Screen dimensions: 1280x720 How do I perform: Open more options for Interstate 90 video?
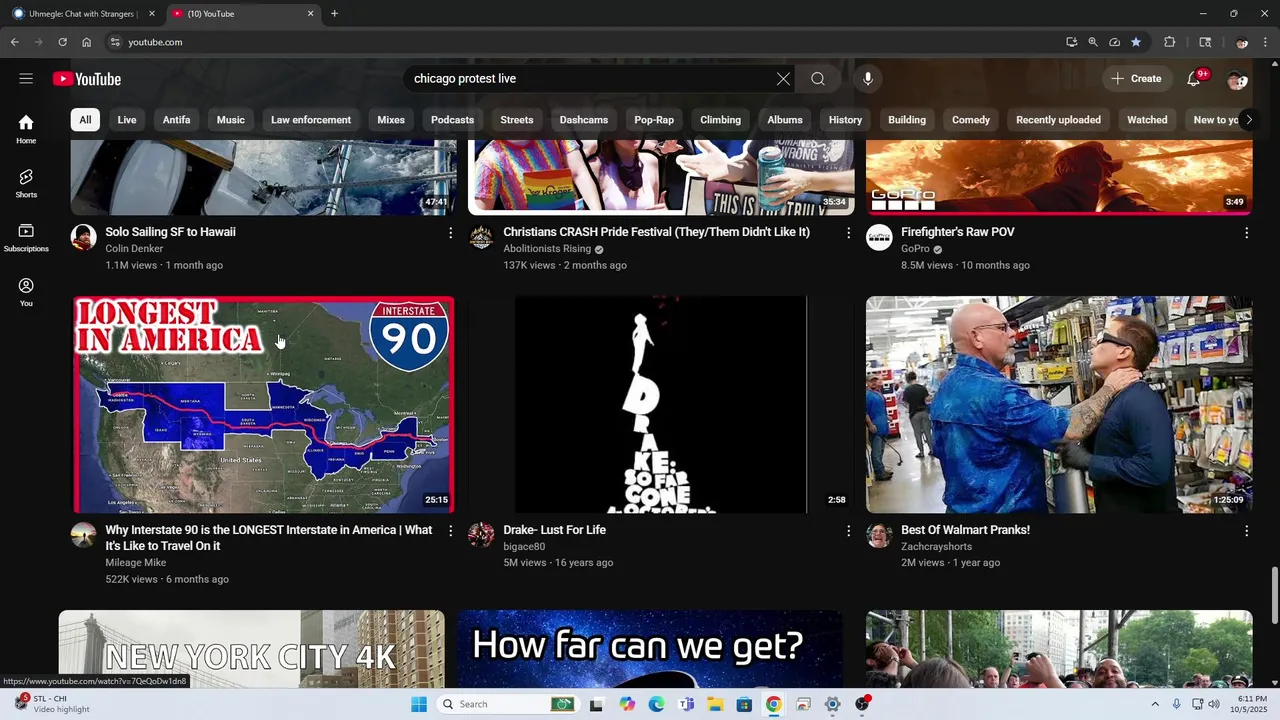tap(450, 531)
